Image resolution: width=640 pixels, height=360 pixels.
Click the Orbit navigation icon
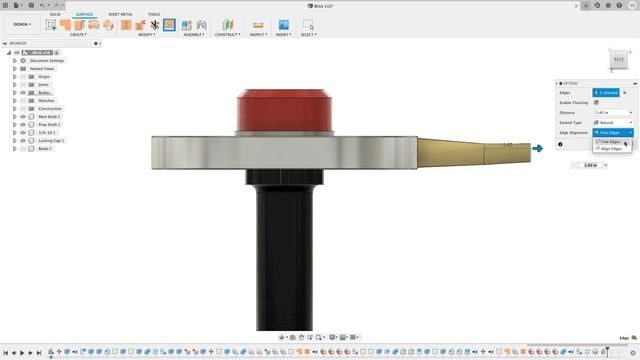(x=282, y=337)
